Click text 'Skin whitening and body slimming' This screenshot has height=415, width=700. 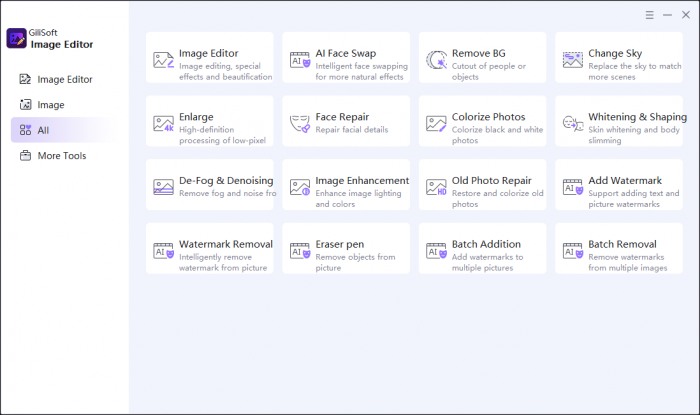point(633,135)
